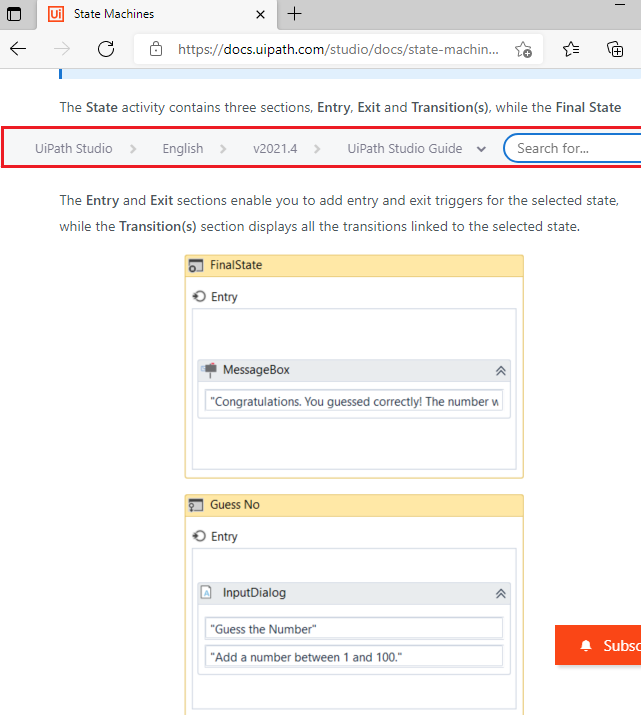Click the FinalState header title

point(236,265)
